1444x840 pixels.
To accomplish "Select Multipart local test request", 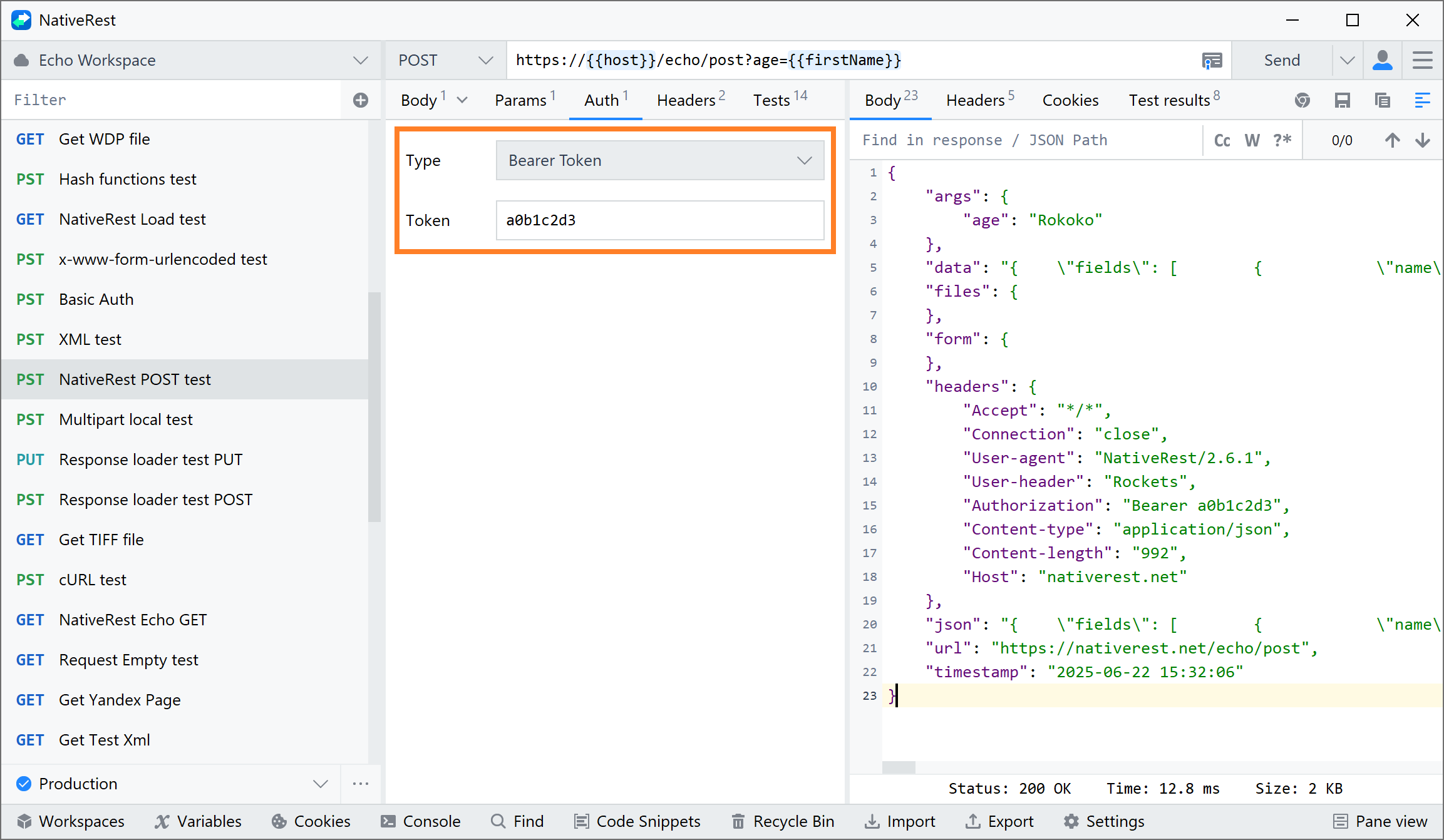I will pyautogui.click(x=185, y=419).
